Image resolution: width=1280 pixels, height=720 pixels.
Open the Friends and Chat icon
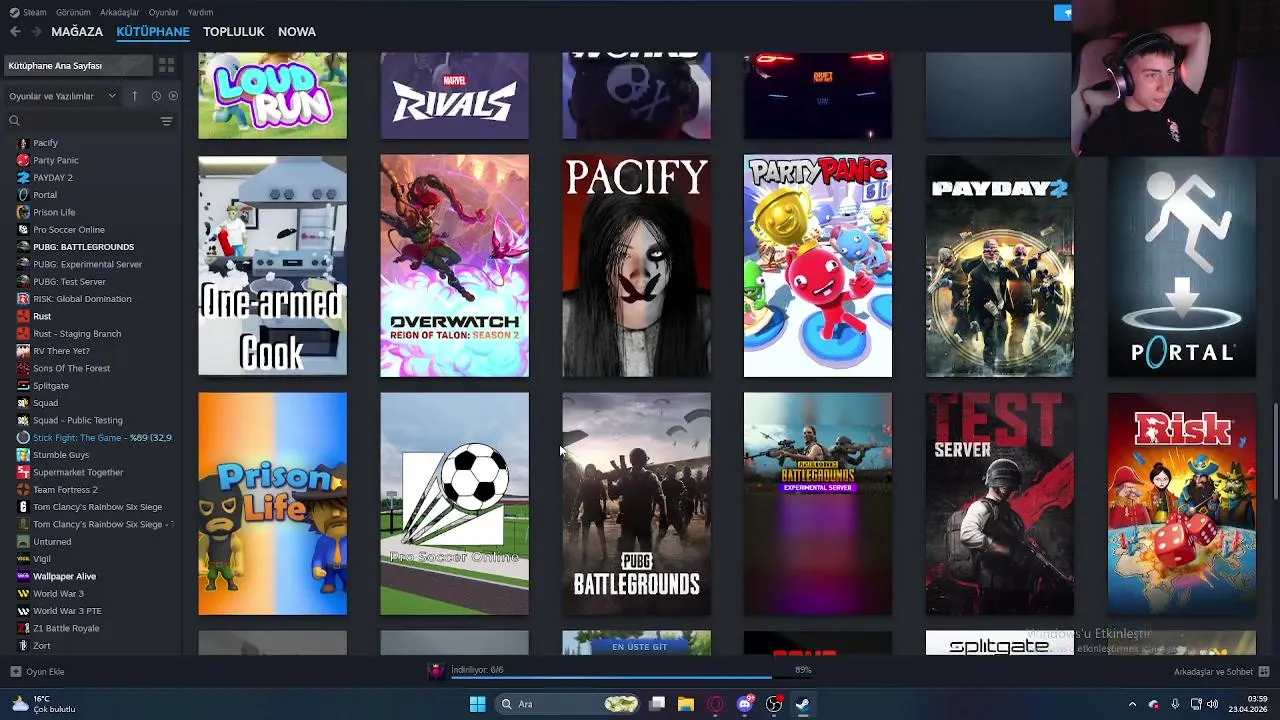click(x=1264, y=672)
